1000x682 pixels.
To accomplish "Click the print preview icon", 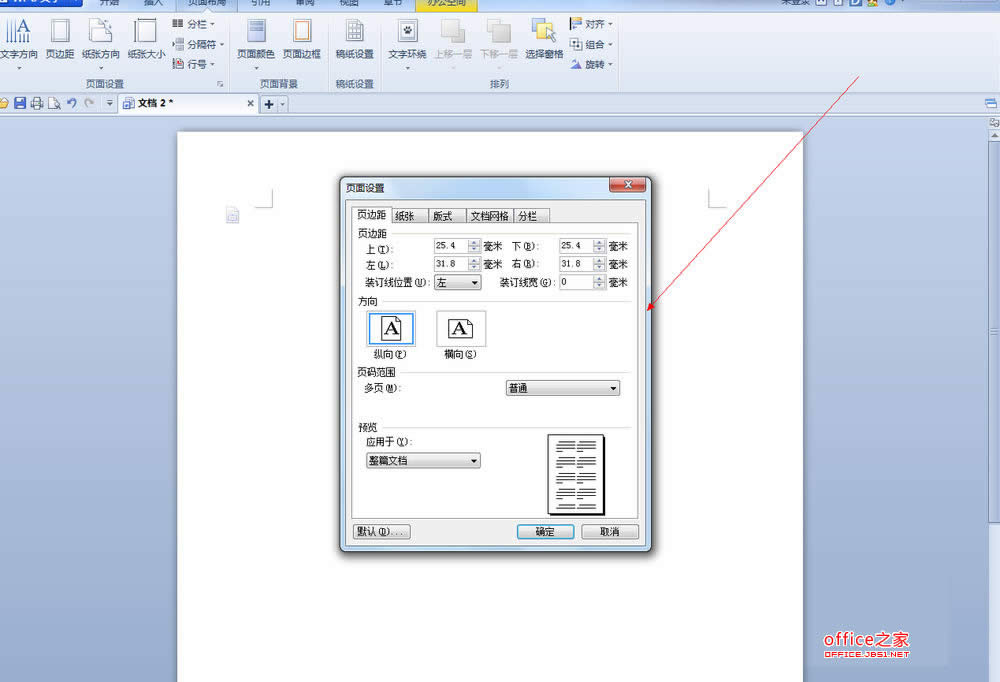I will (54, 103).
